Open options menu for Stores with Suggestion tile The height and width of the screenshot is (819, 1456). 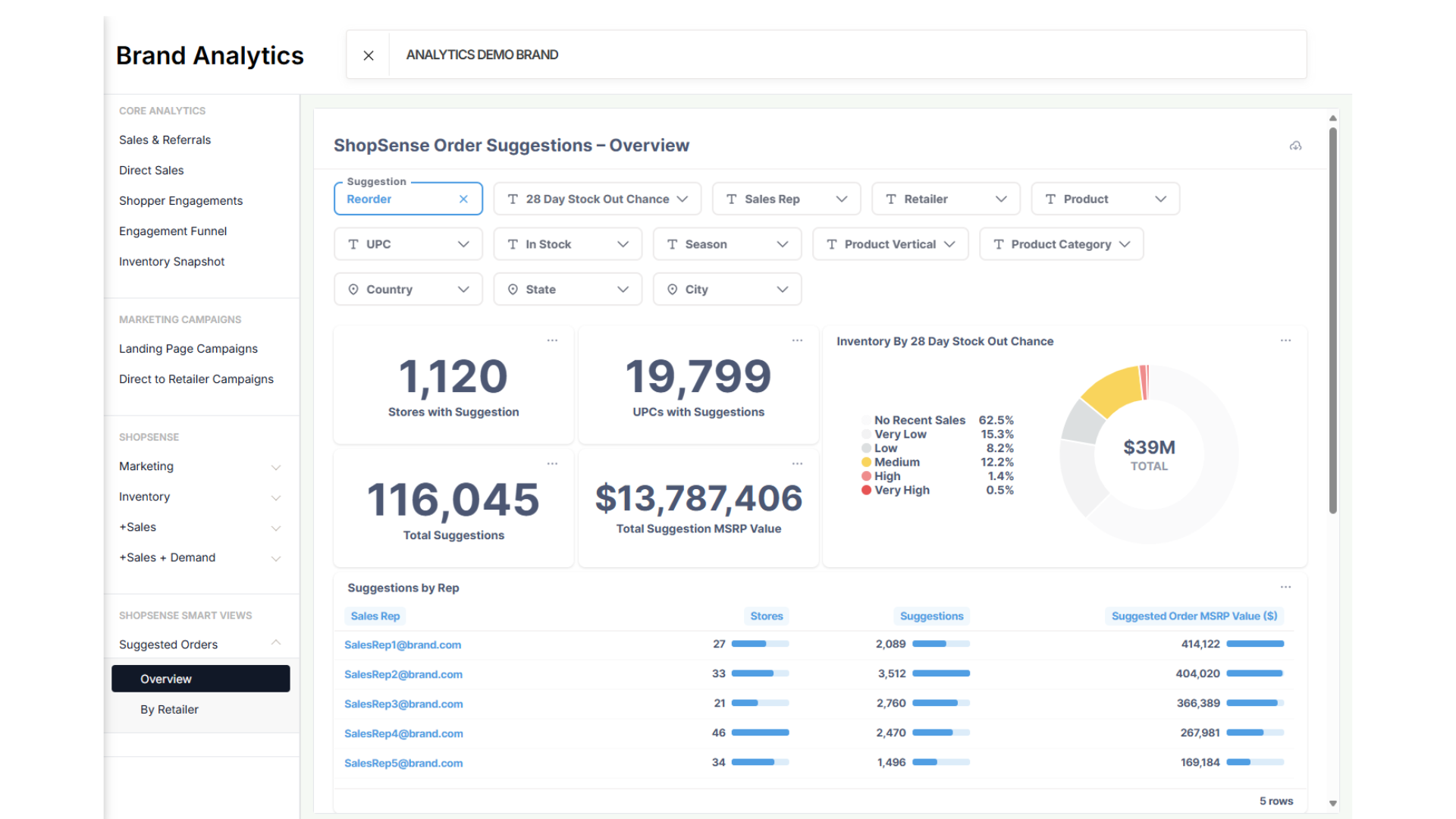[552, 340]
